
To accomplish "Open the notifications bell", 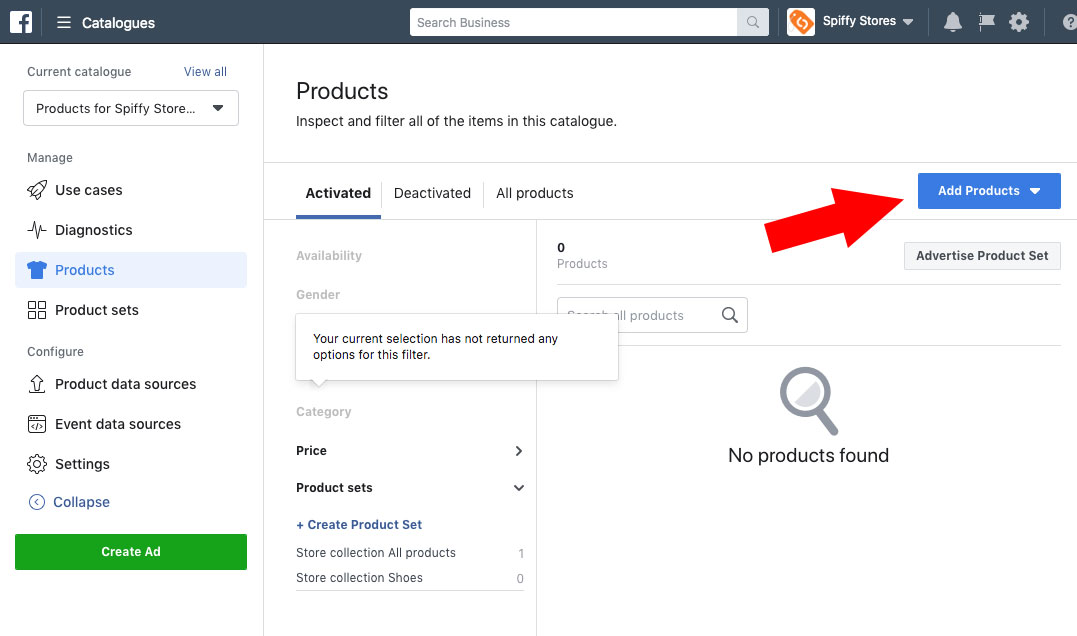I will click(x=953, y=22).
